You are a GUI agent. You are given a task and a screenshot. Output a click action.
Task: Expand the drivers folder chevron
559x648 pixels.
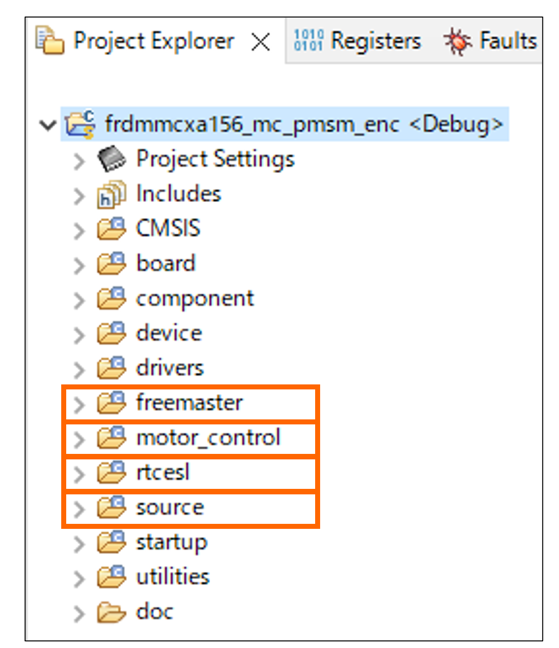(79, 370)
